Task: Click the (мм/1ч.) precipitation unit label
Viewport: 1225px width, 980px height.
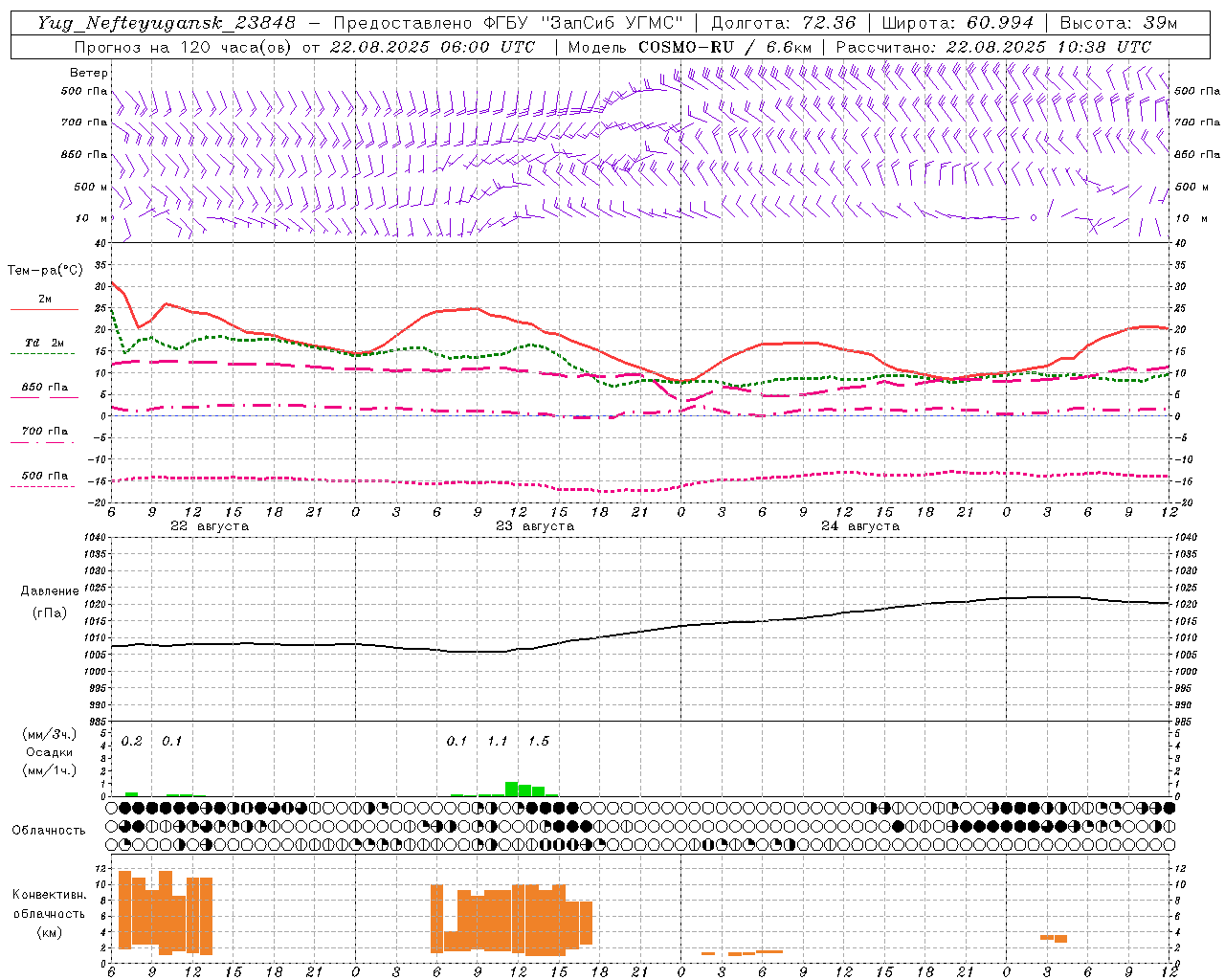Action: 50,770
